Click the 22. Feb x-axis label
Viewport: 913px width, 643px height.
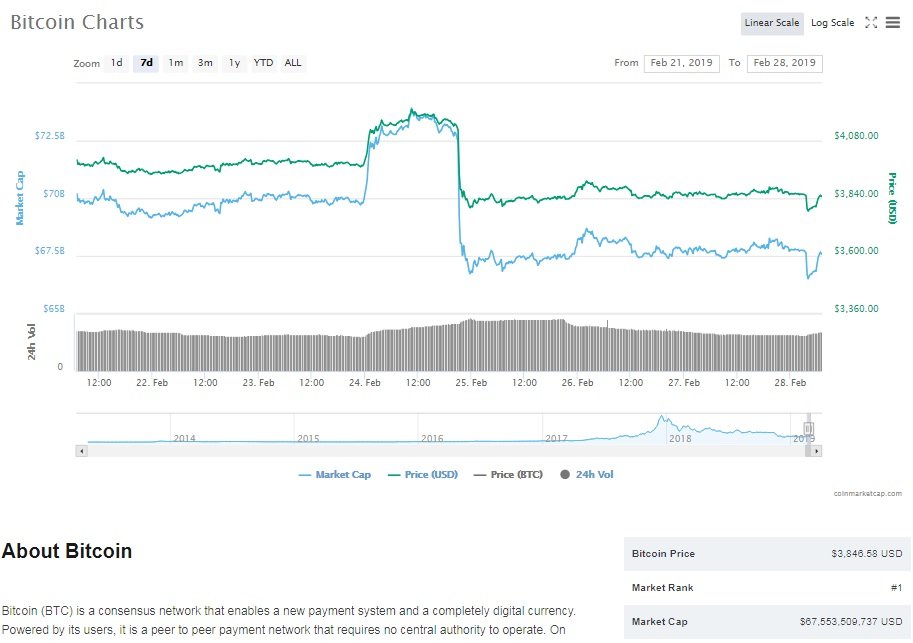[x=152, y=383]
